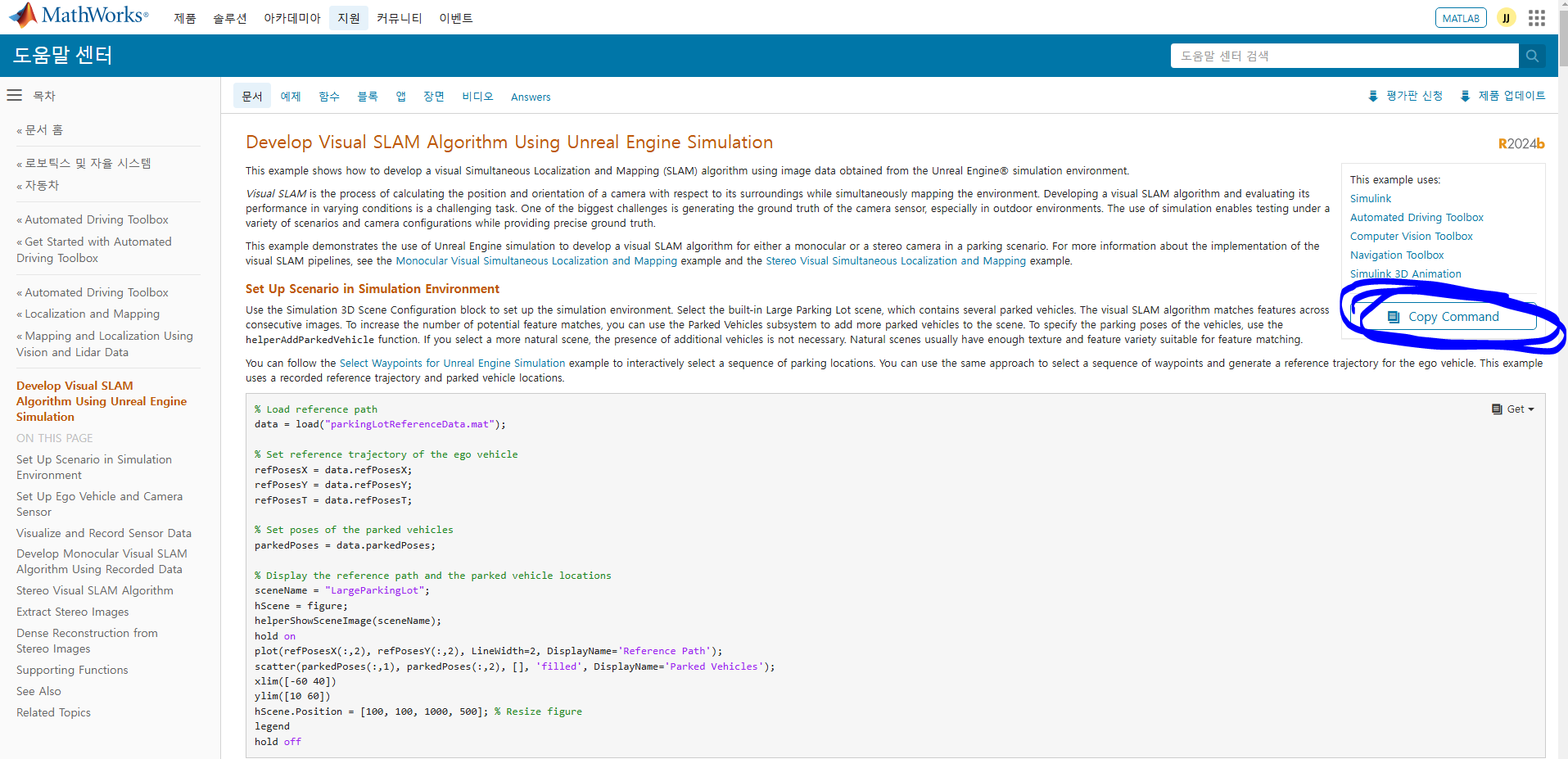Open the 지원 menu
Image resolution: width=1568 pixels, height=759 pixels.
349,18
